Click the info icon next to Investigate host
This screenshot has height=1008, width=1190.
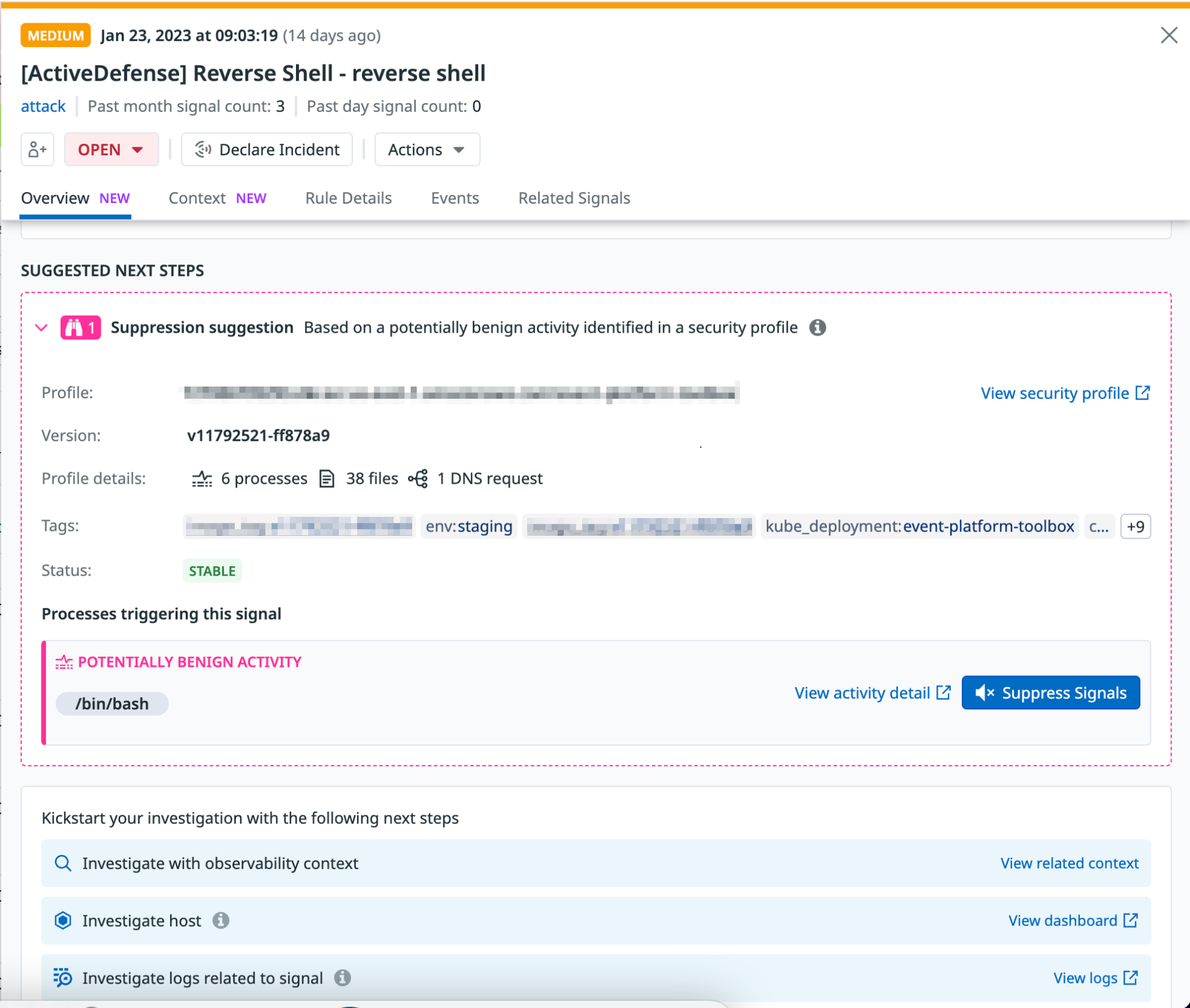pos(221,921)
